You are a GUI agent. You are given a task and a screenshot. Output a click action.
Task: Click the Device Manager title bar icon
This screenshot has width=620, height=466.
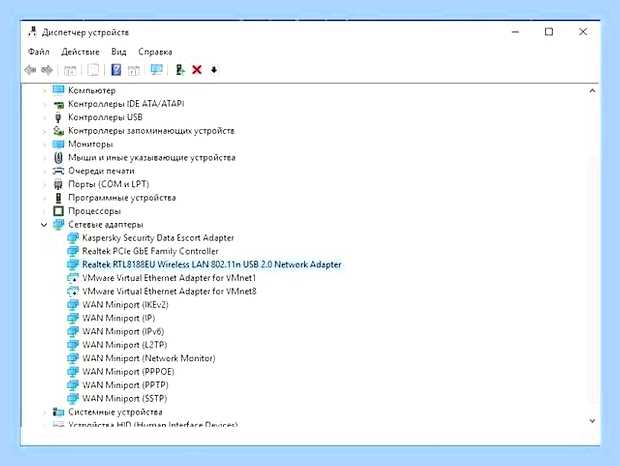32,32
